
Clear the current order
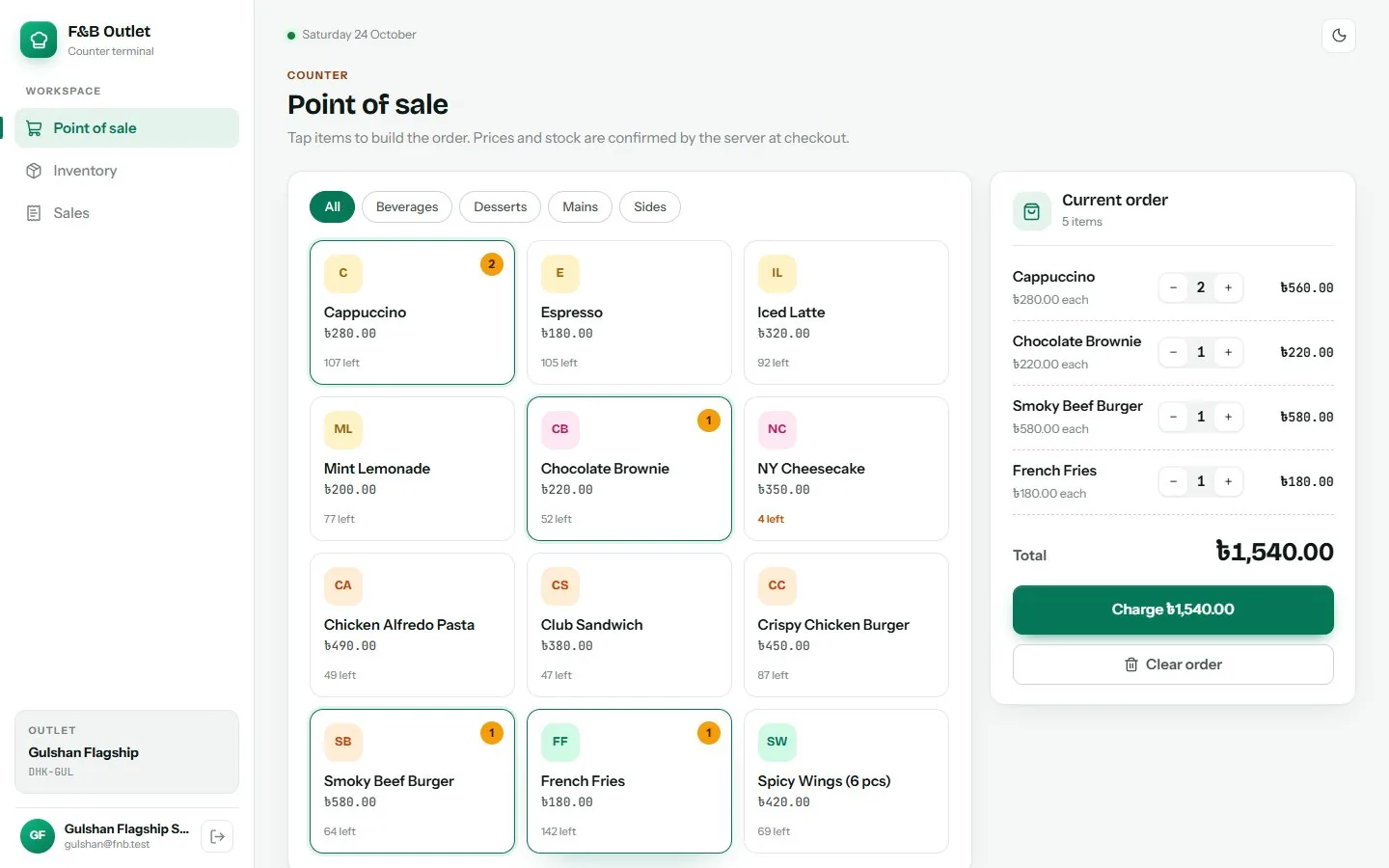click(1173, 665)
